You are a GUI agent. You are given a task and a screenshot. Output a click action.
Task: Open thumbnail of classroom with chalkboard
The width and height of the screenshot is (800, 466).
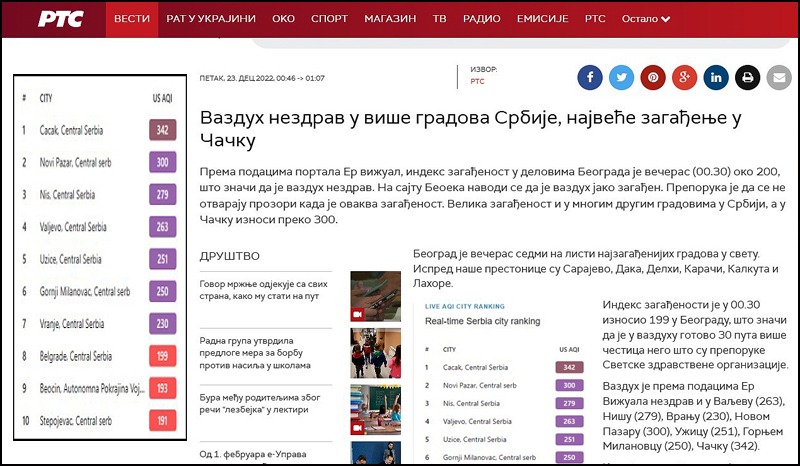coord(376,409)
